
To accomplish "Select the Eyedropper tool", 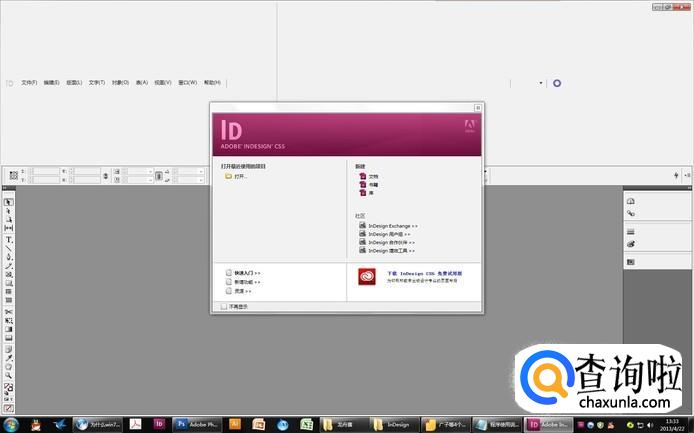I will (8, 358).
